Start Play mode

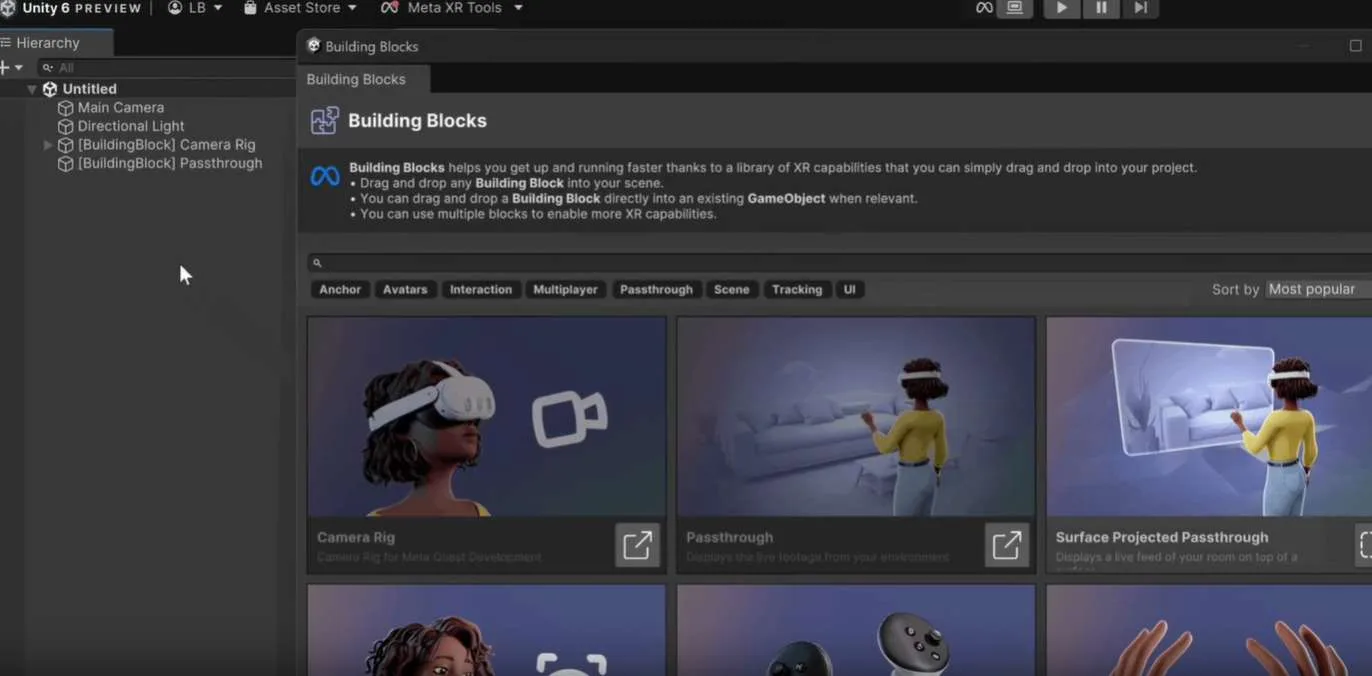pos(1062,8)
